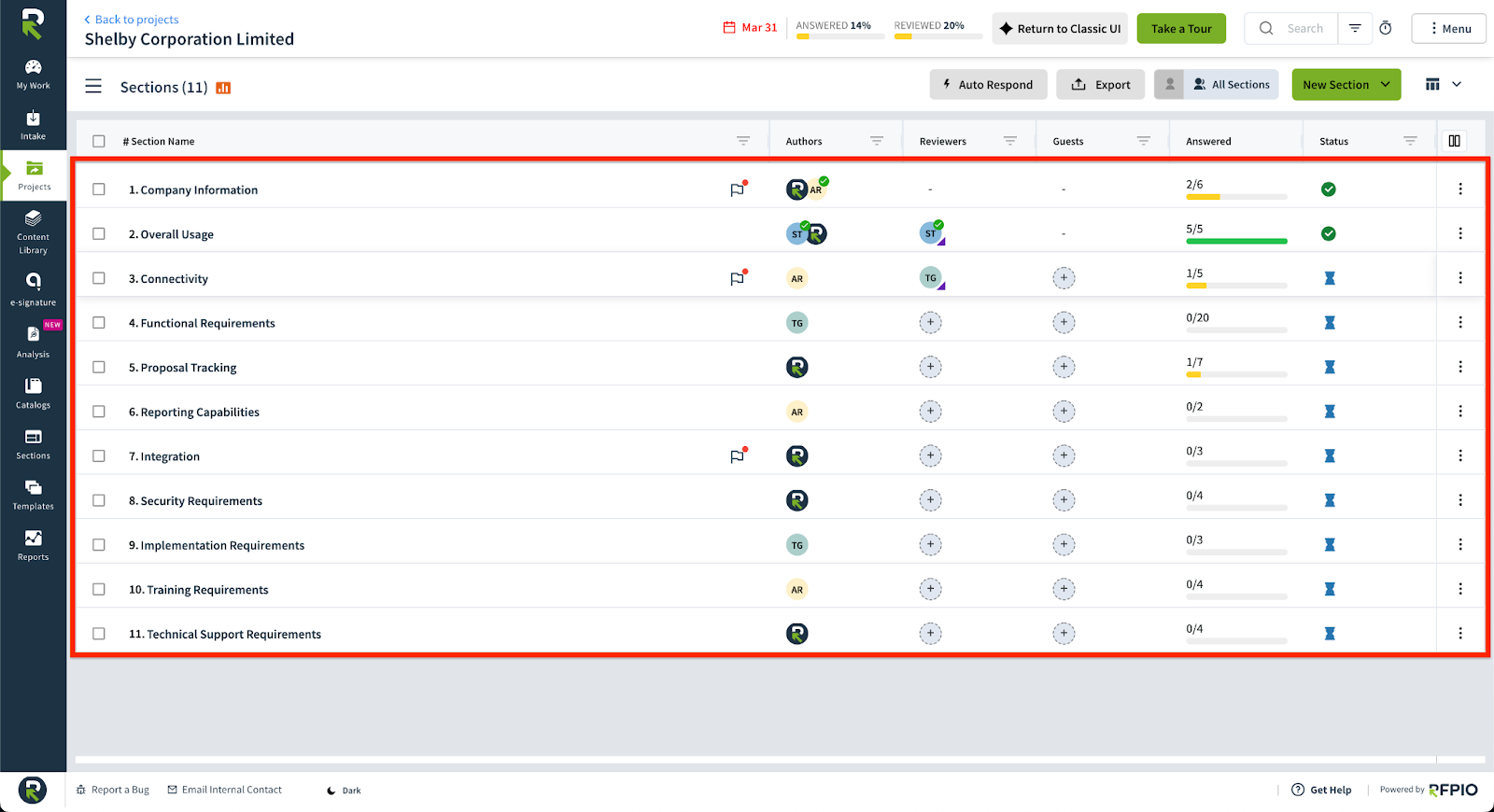Viewport: 1494px width, 812px height.
Task: Open Sections in the left sidebar
Action: click(33, 444)
